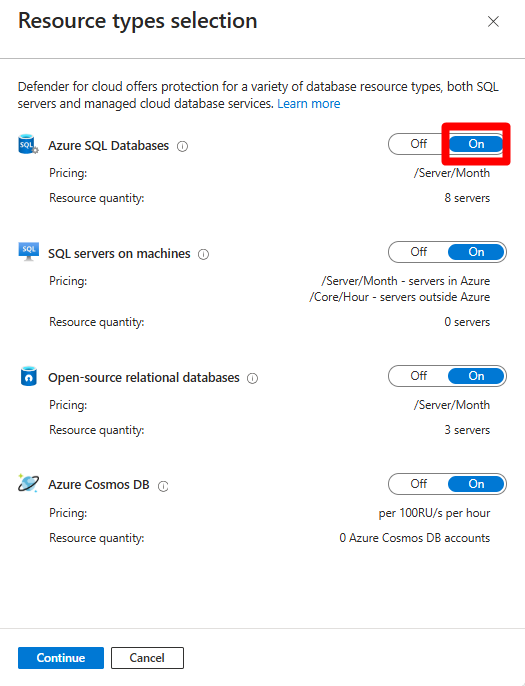The height and width of the screenshot is (686, 525).
Task: Click the SQL servers on machines icon
Action: point(28,252)
